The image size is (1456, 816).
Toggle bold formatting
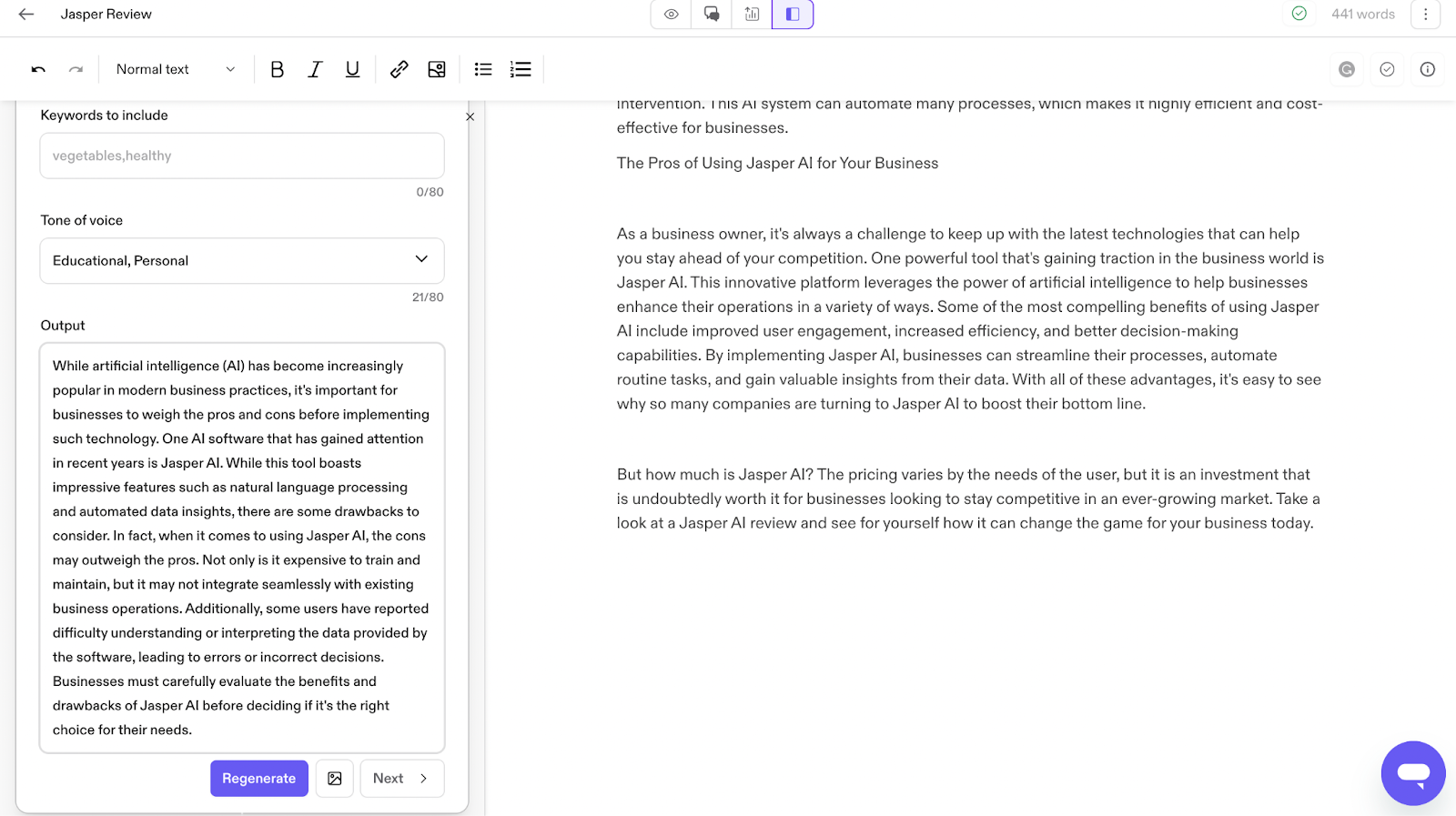(x=278, y=69)
